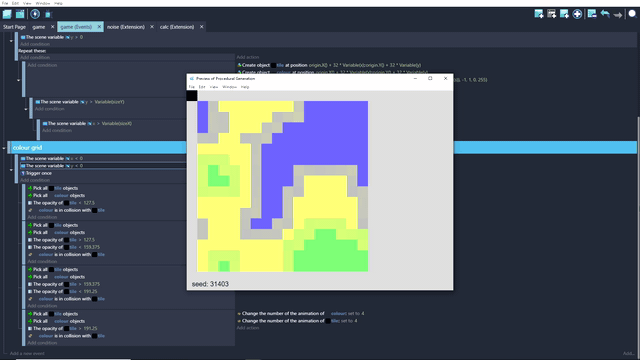Click the add sub-event icon
The height and width of the screenshot is (360, 640).
coord(551,14)
